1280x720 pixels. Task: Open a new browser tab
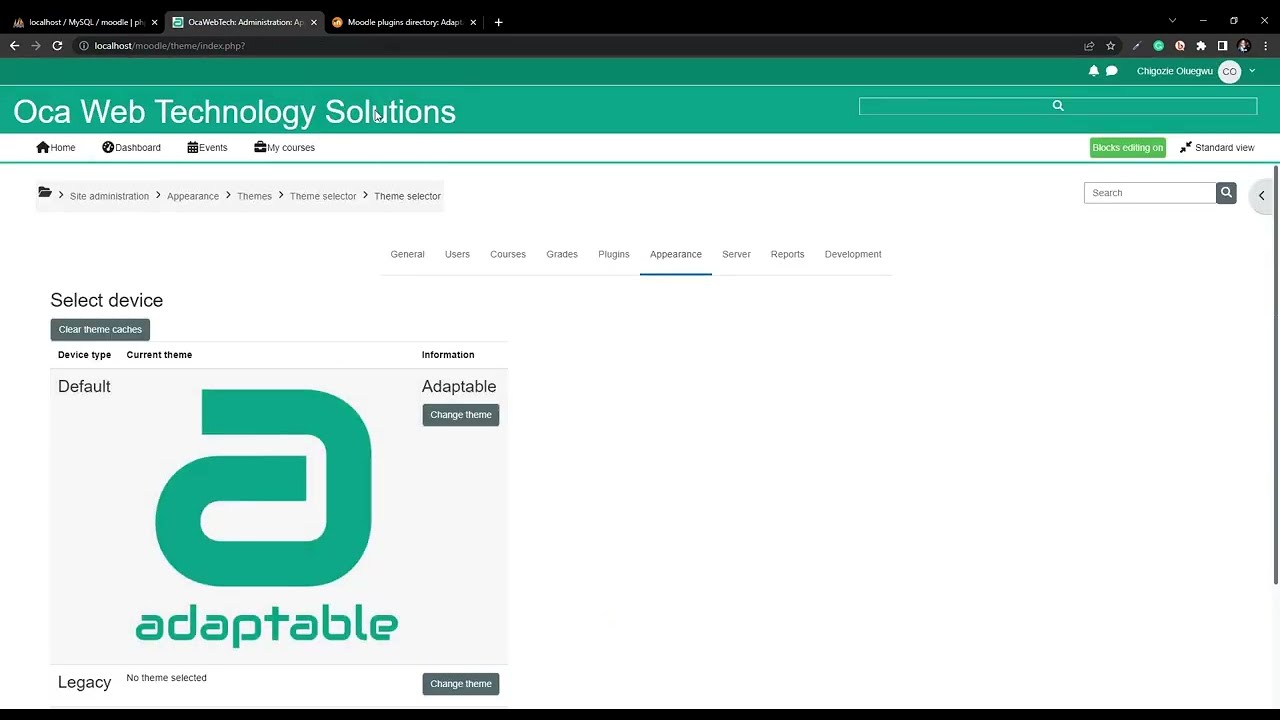tap(498, 22)
